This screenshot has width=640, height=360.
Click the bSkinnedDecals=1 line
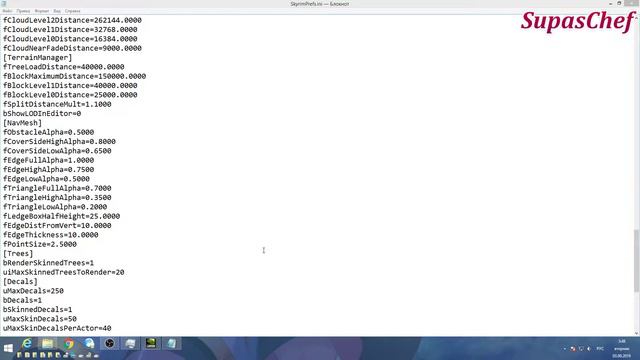tap(38, 310)
